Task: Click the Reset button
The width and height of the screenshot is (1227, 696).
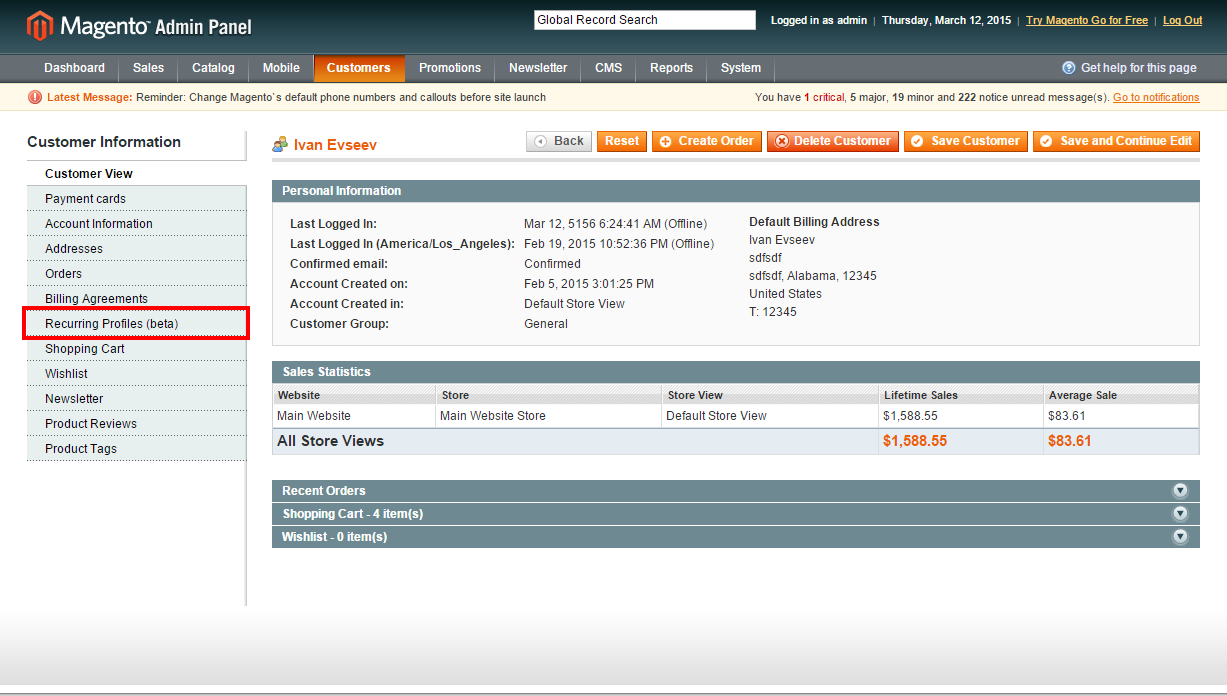Action: click(622, 142)
